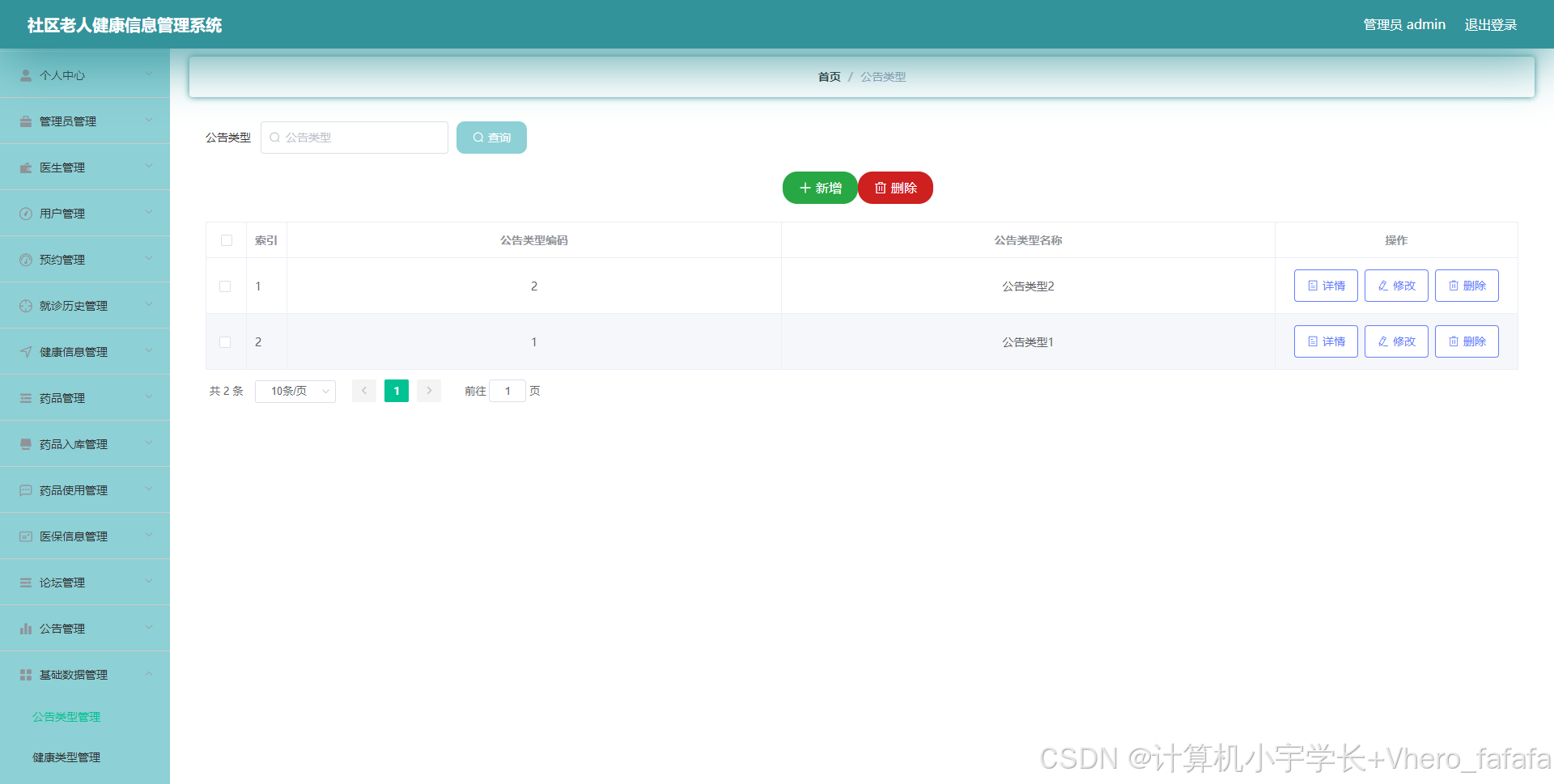
Task: Open the 10条/页 page size dropdown
Action: click(295, 391)
